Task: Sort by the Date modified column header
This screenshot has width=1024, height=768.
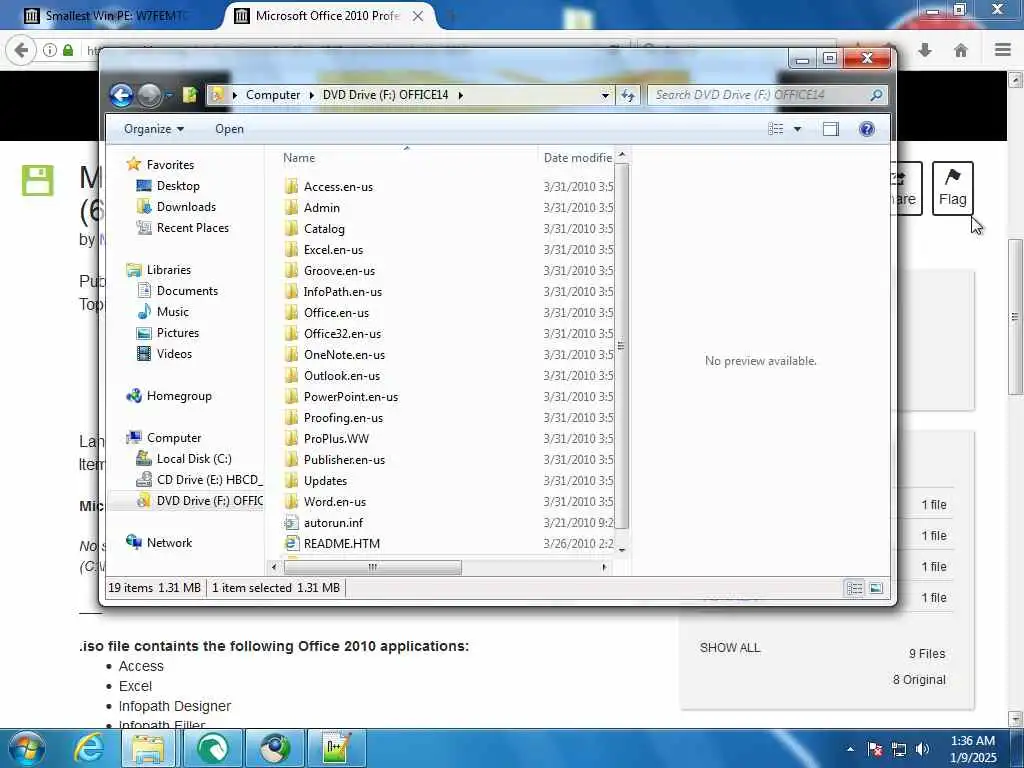Action: pos(578,158)
